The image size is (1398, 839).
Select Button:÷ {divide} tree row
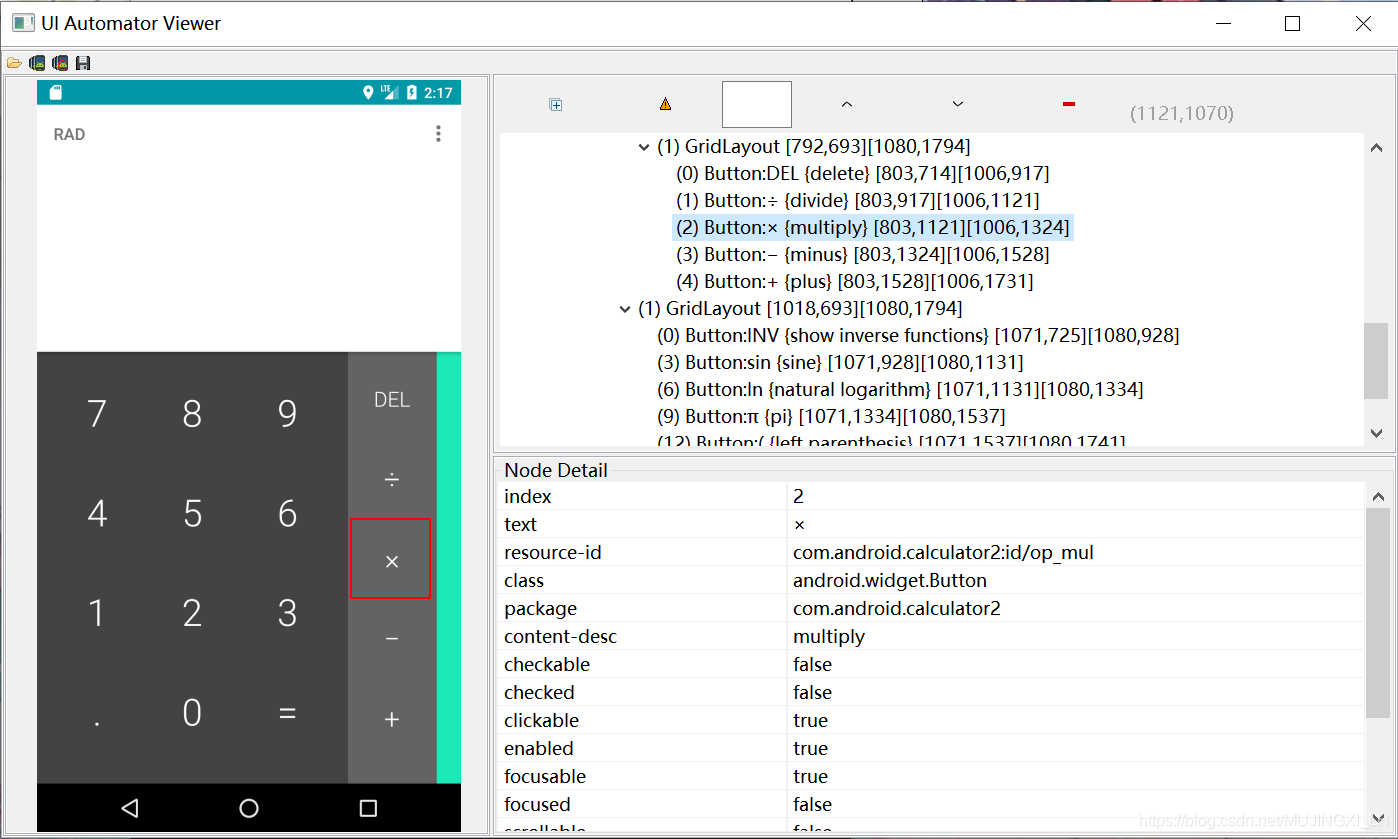[x=858, y=200]
